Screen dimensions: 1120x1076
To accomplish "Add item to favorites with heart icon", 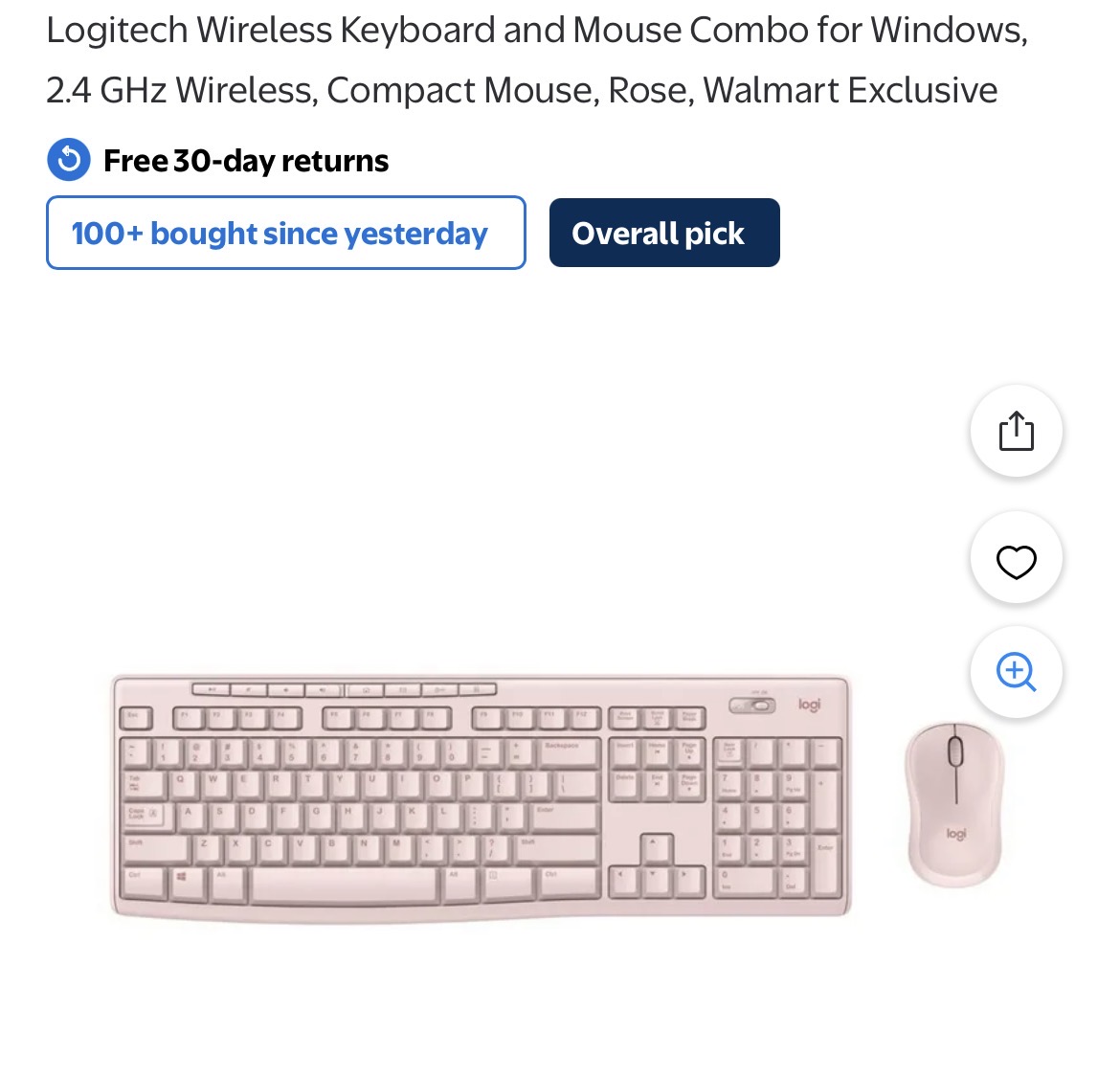I will tap(1016, 558).
